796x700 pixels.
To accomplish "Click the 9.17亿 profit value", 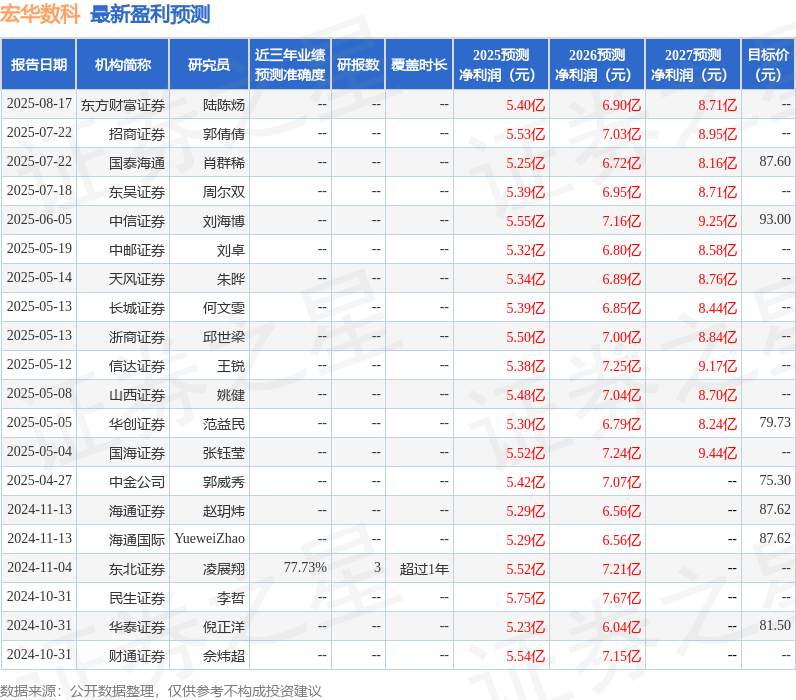I will pos(717,365).
